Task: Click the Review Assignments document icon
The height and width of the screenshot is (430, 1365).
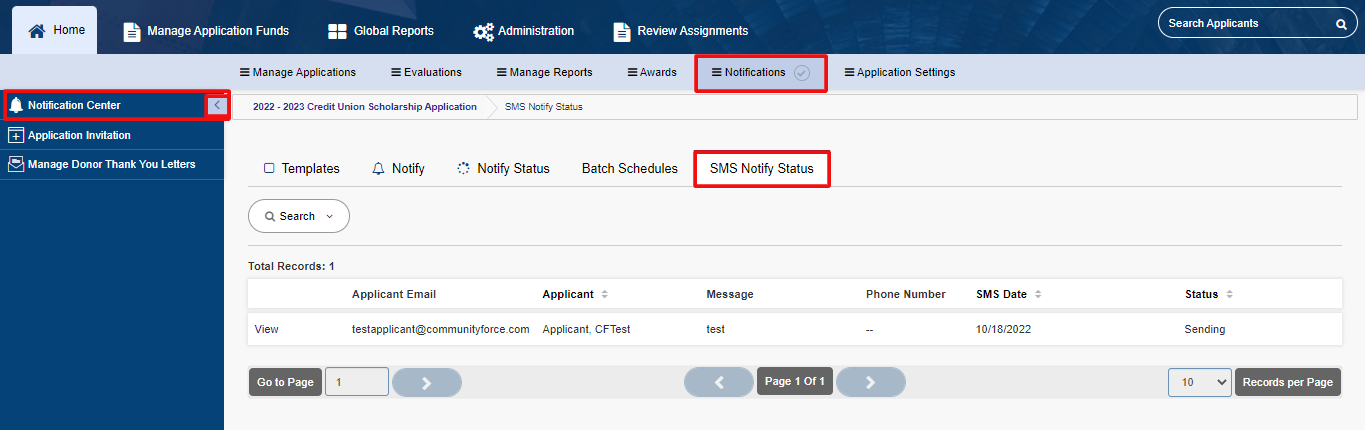Action: (622, 31)
